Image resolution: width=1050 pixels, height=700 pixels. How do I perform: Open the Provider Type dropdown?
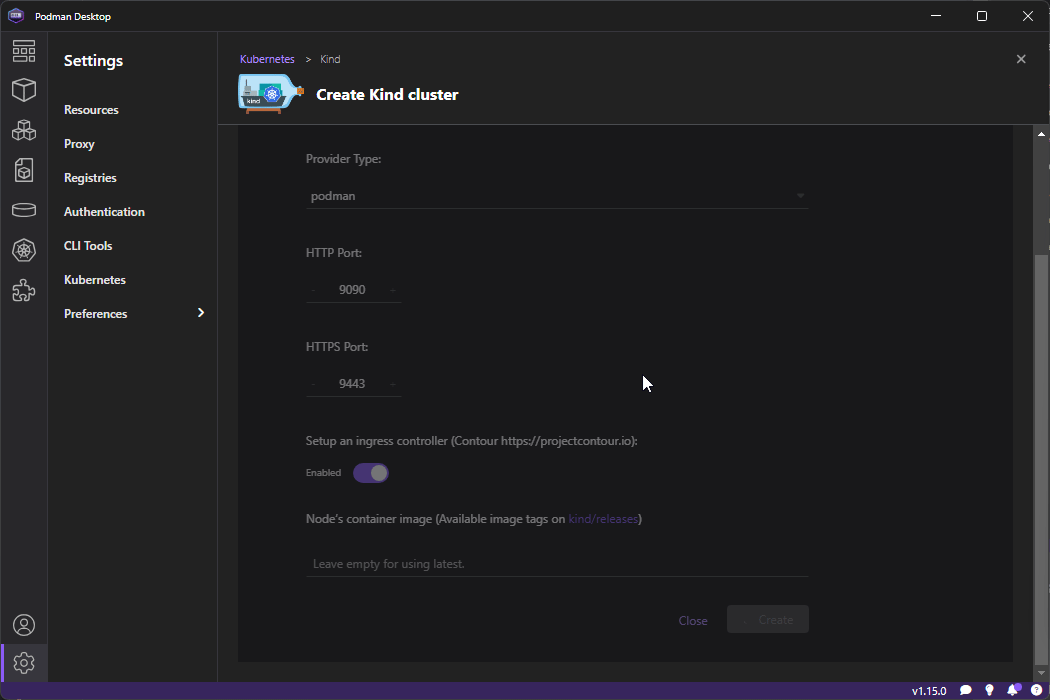[557, 196]
